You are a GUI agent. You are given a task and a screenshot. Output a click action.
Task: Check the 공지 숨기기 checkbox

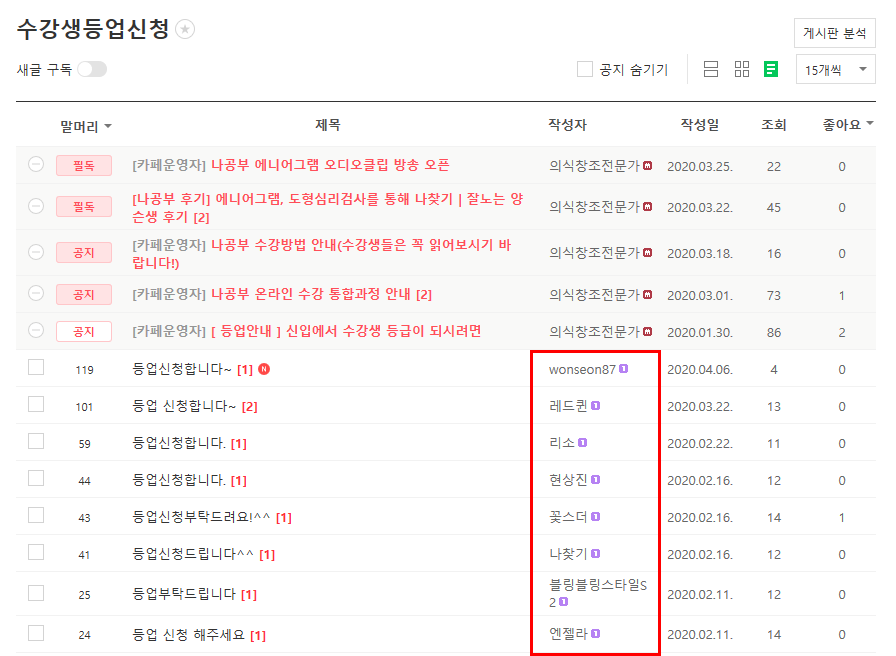click(x=585, y=69)
